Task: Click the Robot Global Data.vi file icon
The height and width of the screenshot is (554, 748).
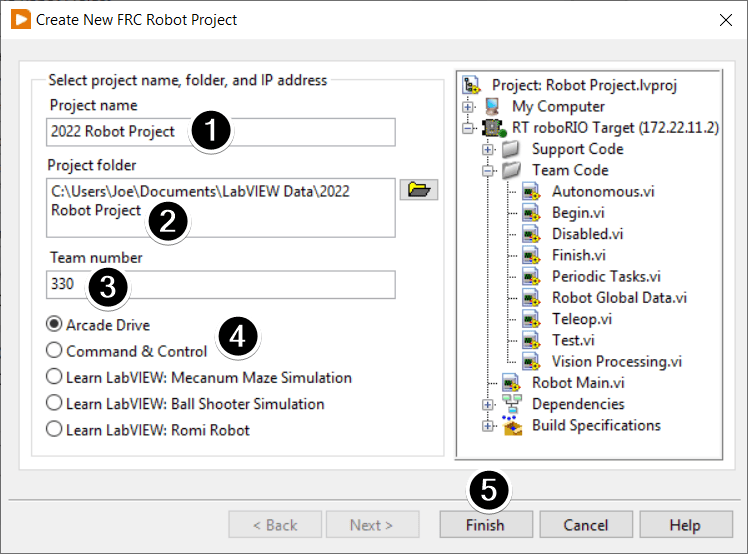Action: click(x=531, y=298)
